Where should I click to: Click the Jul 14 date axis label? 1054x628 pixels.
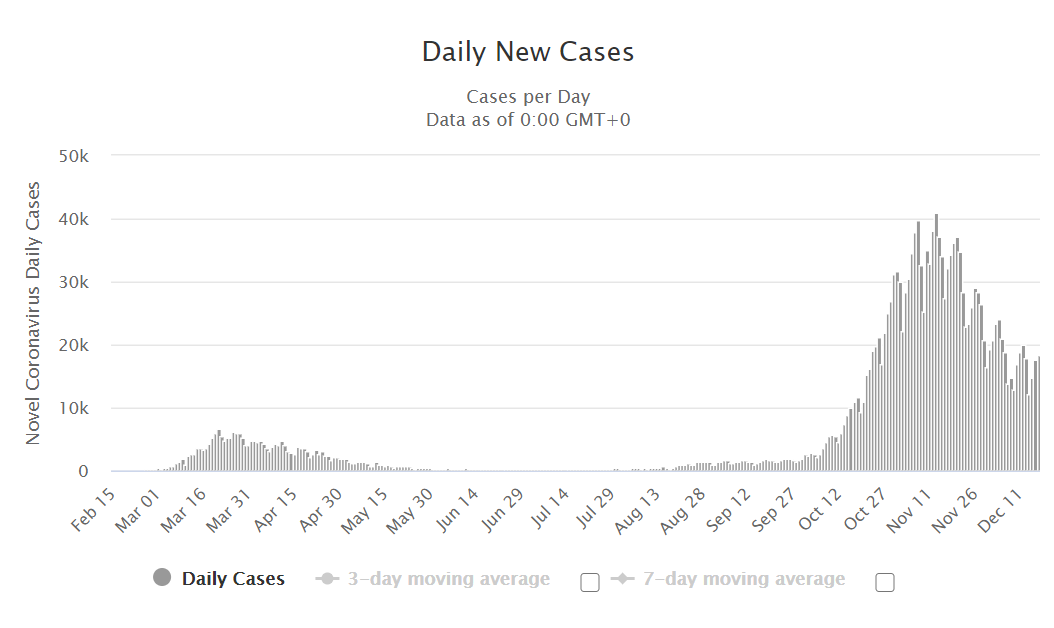point(549,509)
